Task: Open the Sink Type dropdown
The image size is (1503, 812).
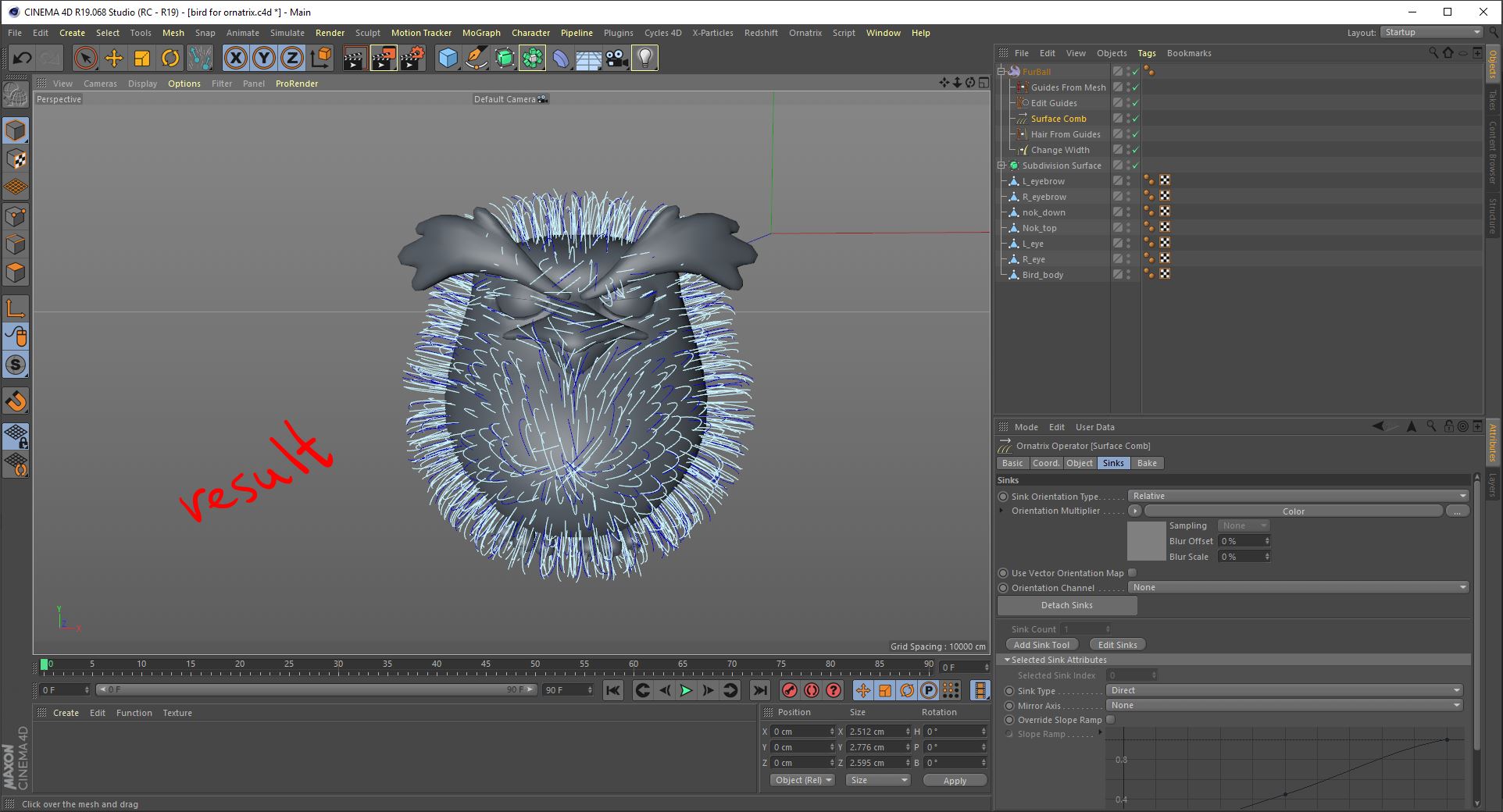Action: (x=1283, y=690)
